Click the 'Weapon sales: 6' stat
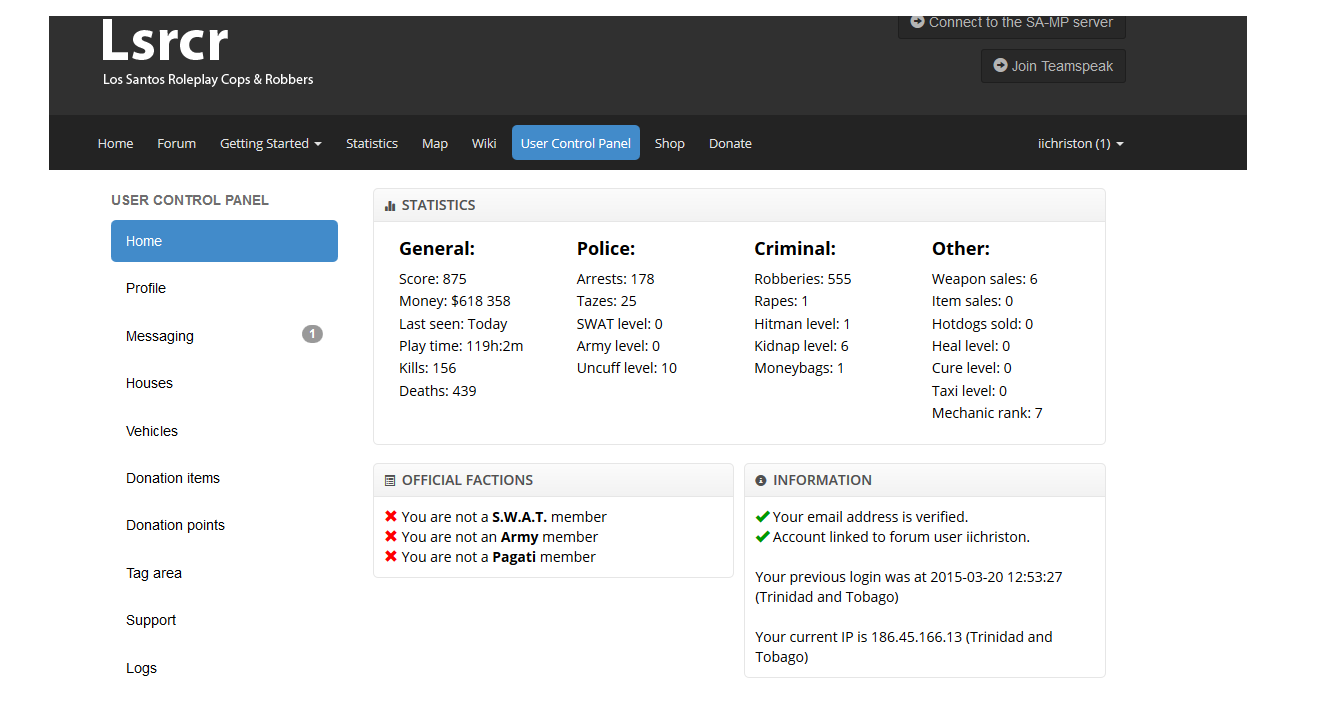This screenshot has width=1327, height=716. tap(985, 279)
